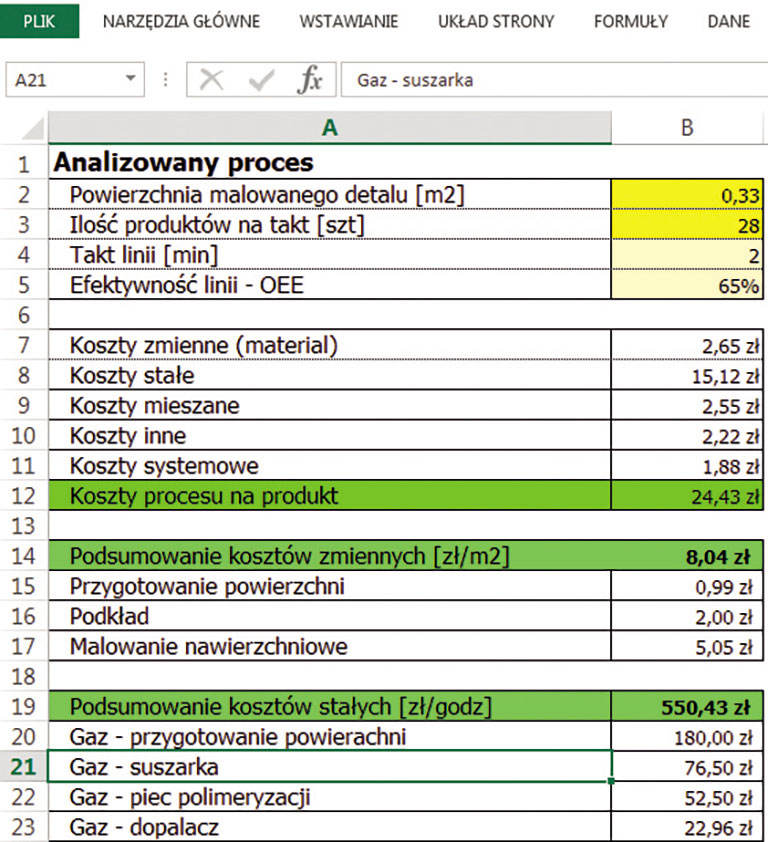Open the WSTAWIANIE ribbon tab
The height and width of the screenshot is (842, 768).
pyautogui.click(x=348, y=21)
